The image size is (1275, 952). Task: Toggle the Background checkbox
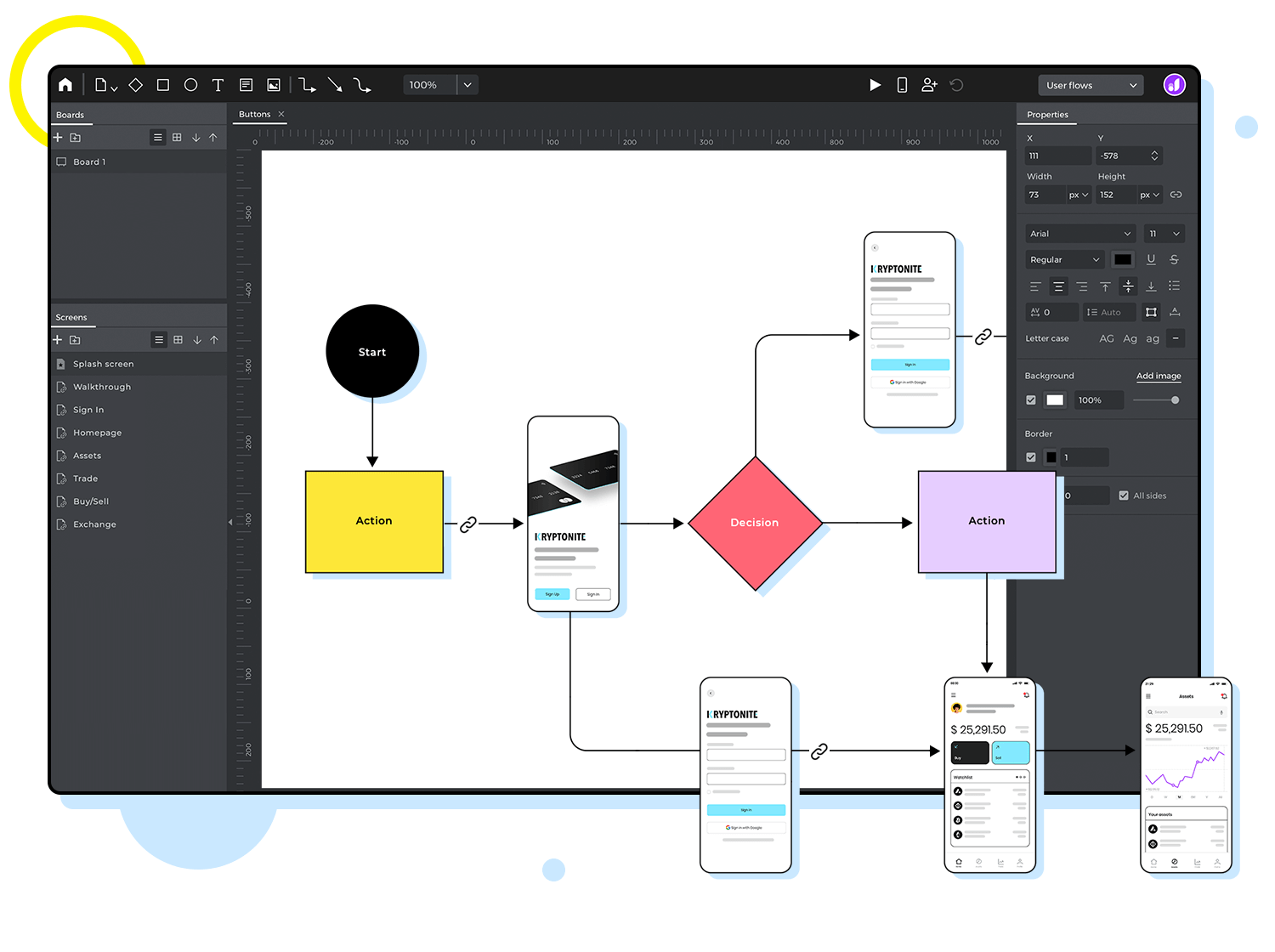[1031, 399]
